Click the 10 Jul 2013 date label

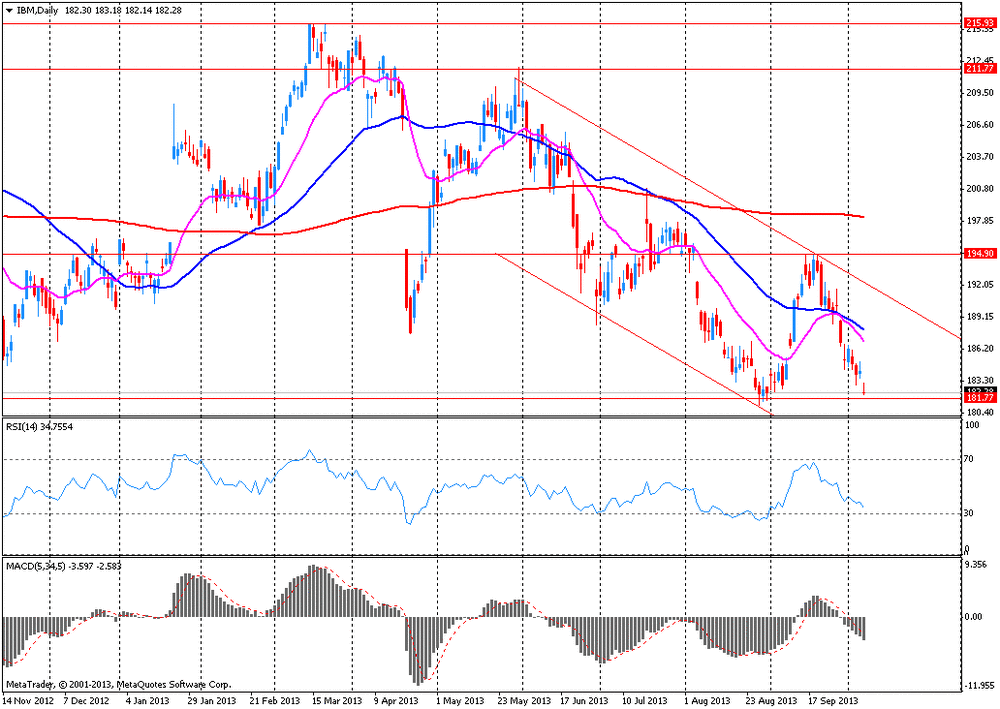pyautogui.click(x=645, y=701)
